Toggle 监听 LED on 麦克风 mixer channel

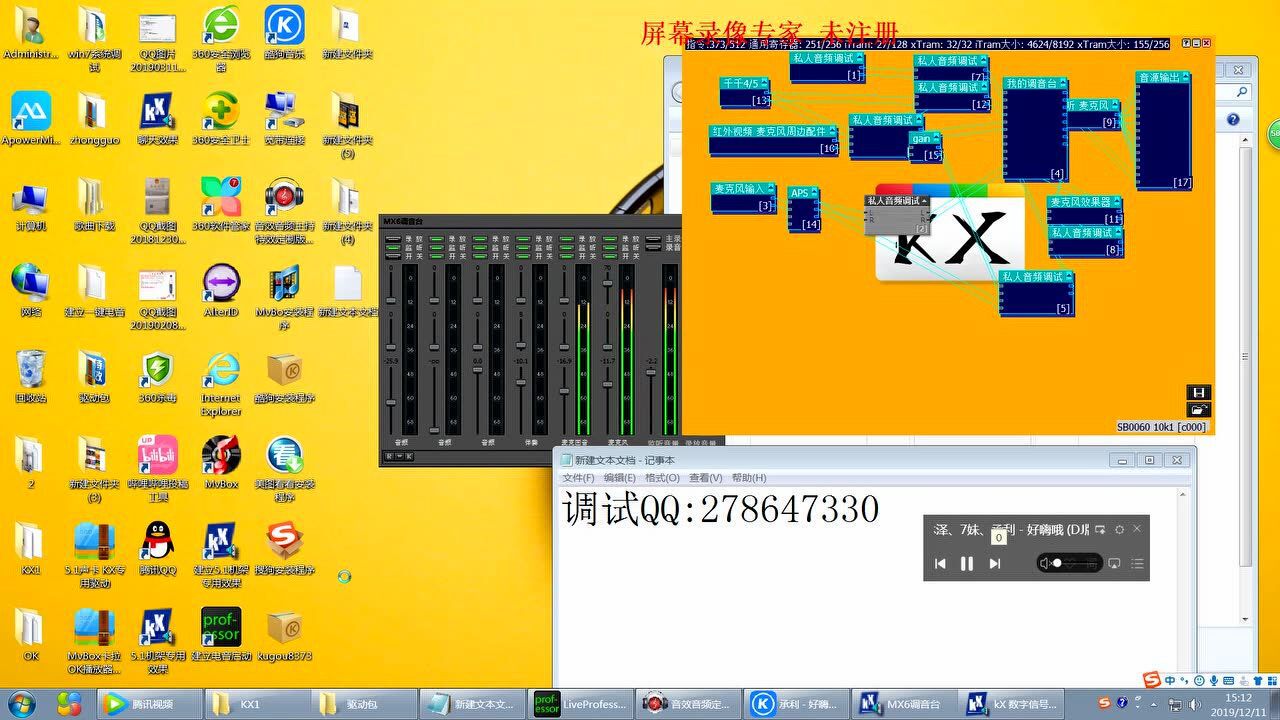click(x=610, y=247)
